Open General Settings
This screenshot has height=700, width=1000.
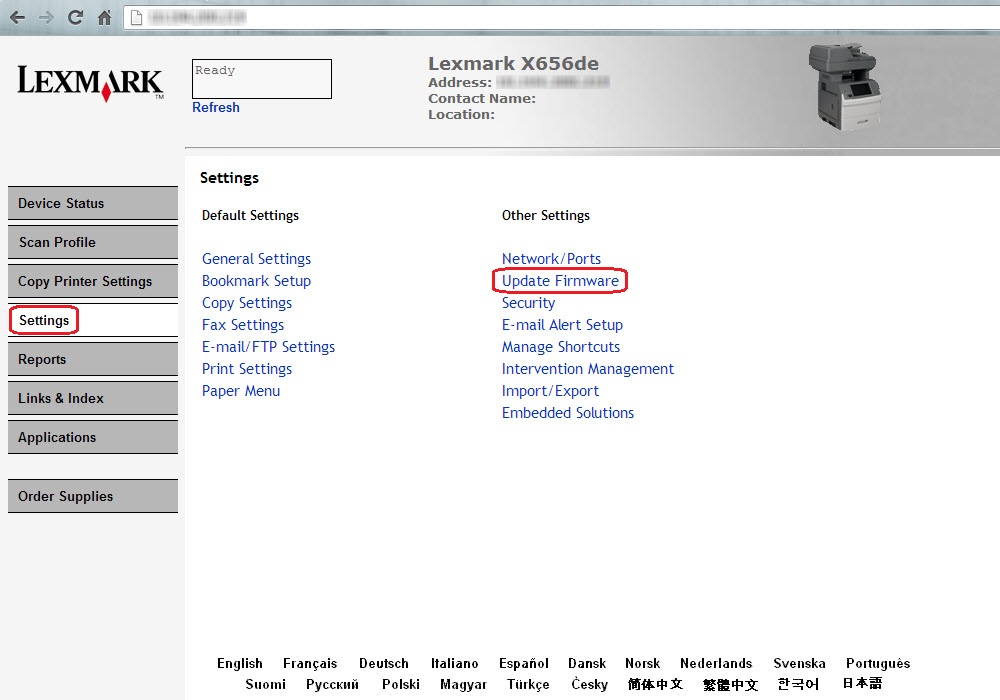tap(256, 258)
